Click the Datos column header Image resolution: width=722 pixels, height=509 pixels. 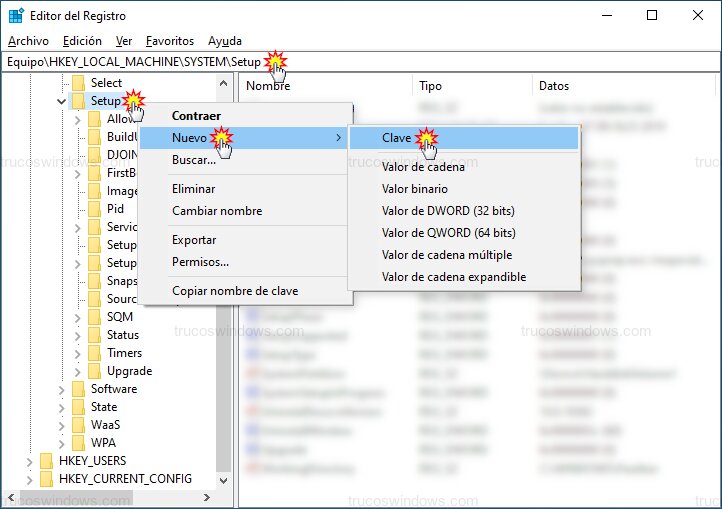click(624, 86)
